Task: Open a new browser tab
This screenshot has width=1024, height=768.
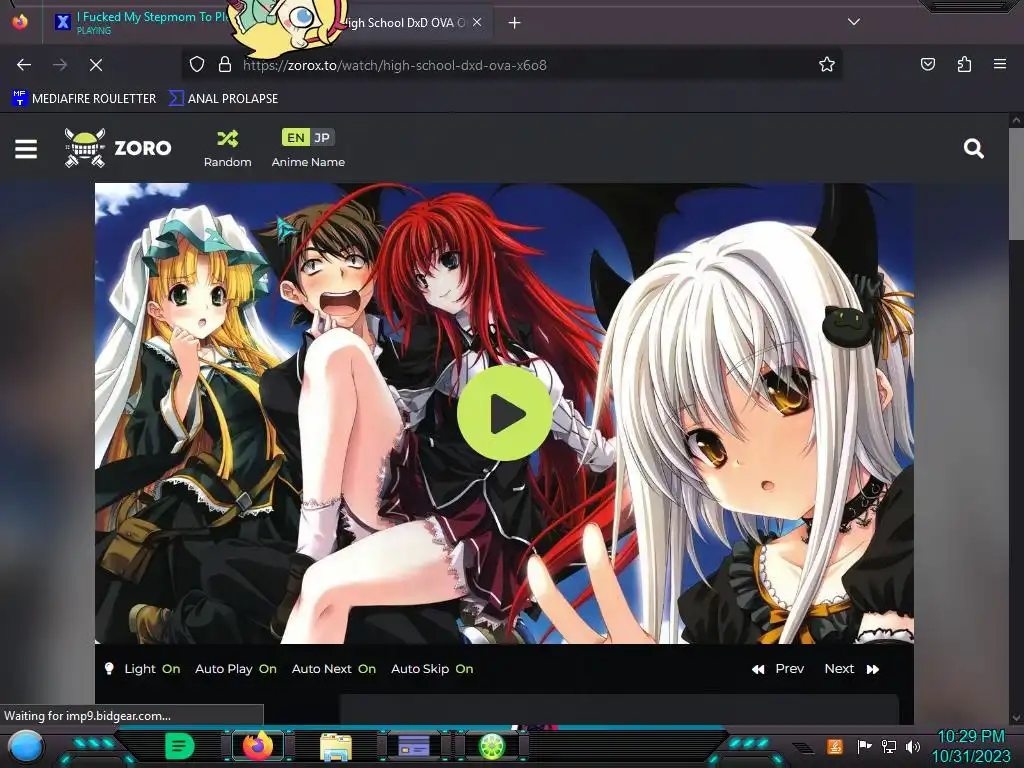Action: click(x=515, y=23)
